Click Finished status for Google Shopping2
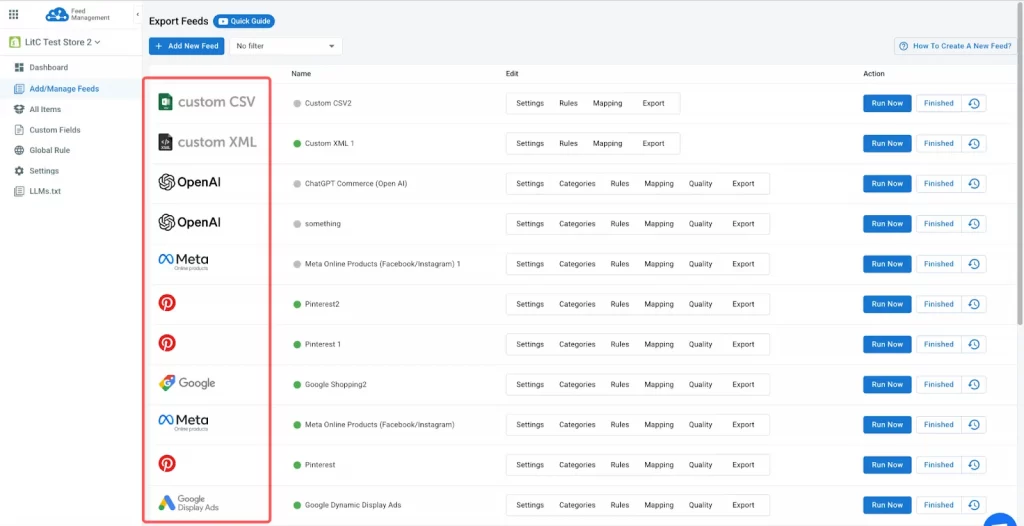1024x526 pixels. point(938,385)
